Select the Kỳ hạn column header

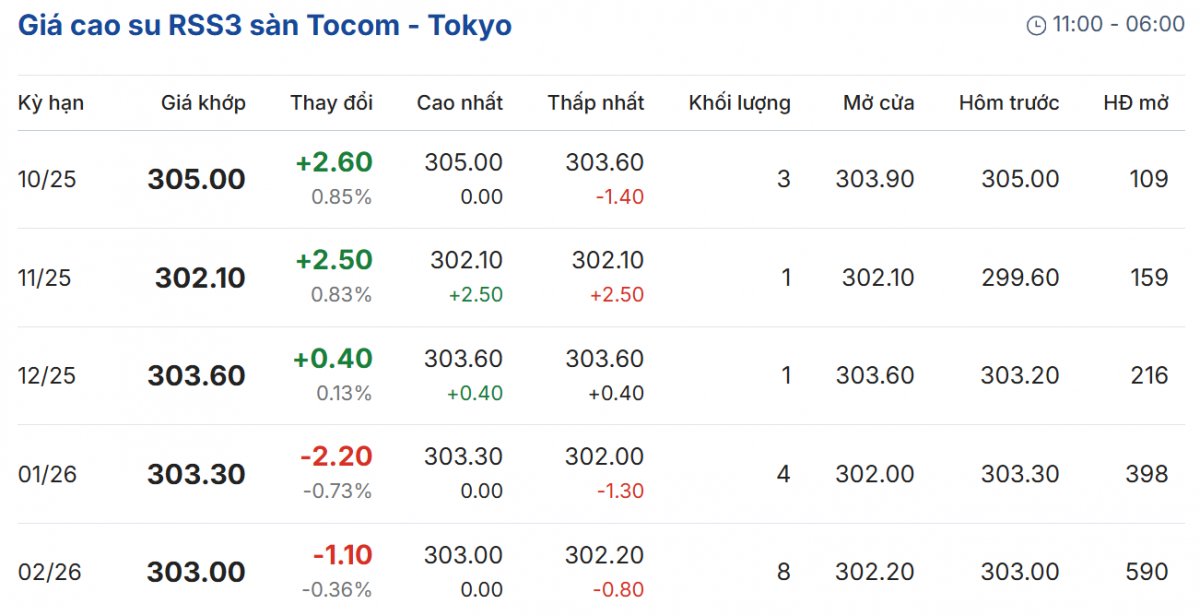pyautogui.click(x=51, y=103)
